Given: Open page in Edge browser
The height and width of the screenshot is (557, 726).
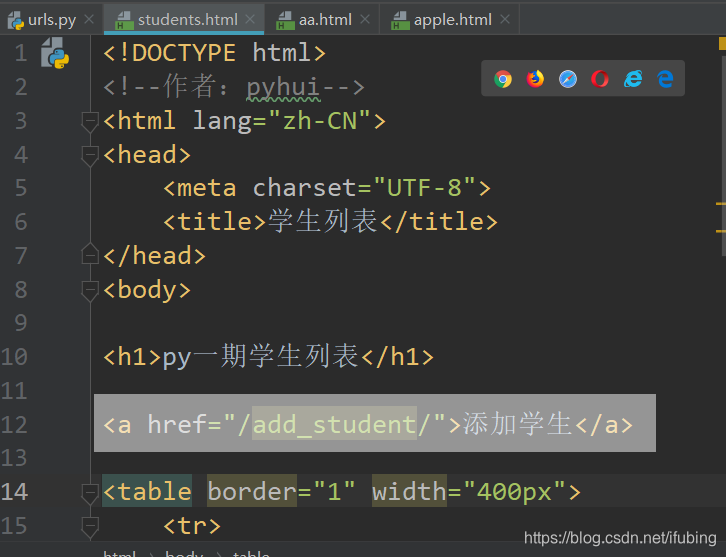Looking at the screenshot, I should coord(665,79).
